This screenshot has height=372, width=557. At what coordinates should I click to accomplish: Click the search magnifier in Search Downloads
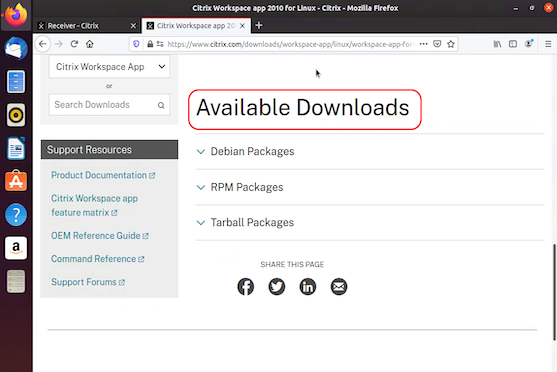click(161, 105)
